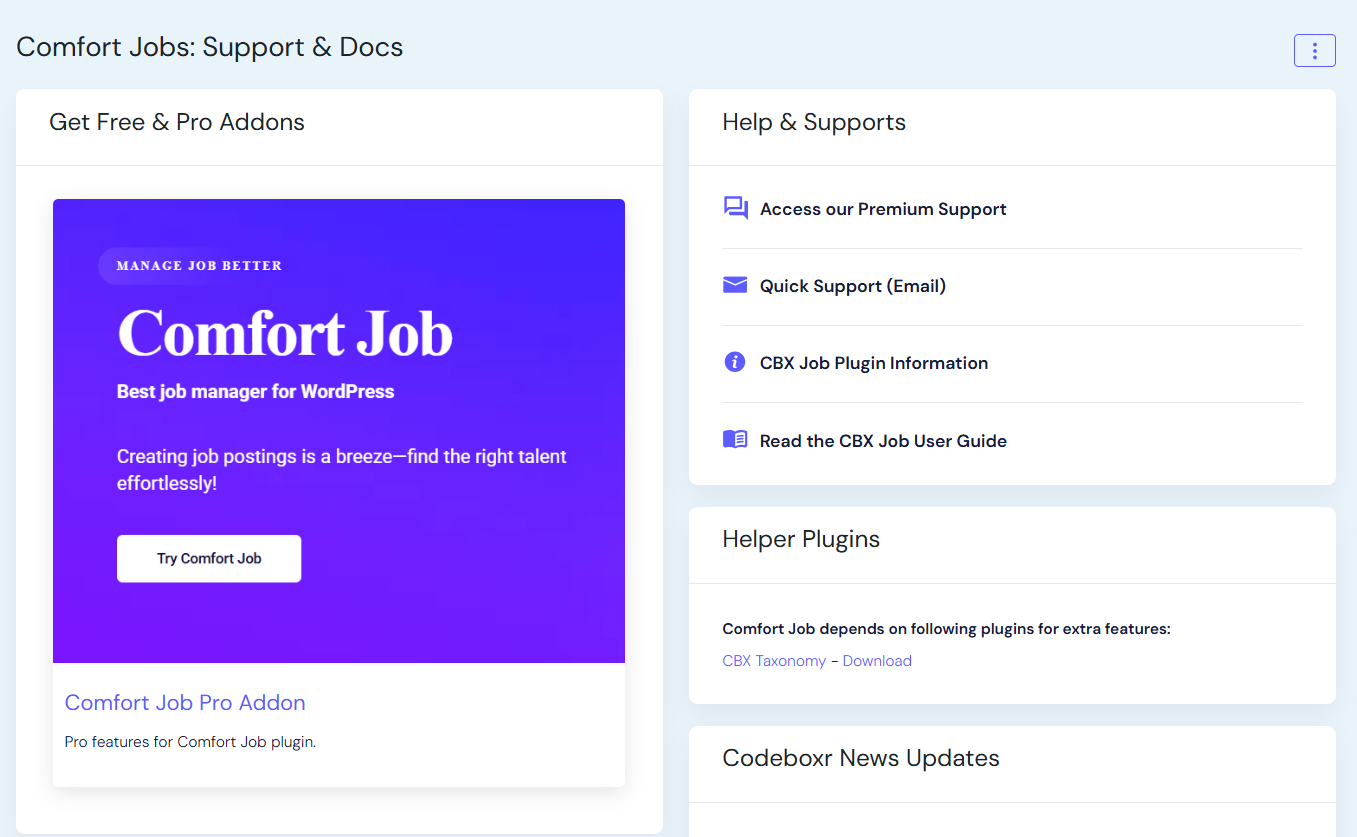Click the Get Free & Pro Addons heading

177,122
